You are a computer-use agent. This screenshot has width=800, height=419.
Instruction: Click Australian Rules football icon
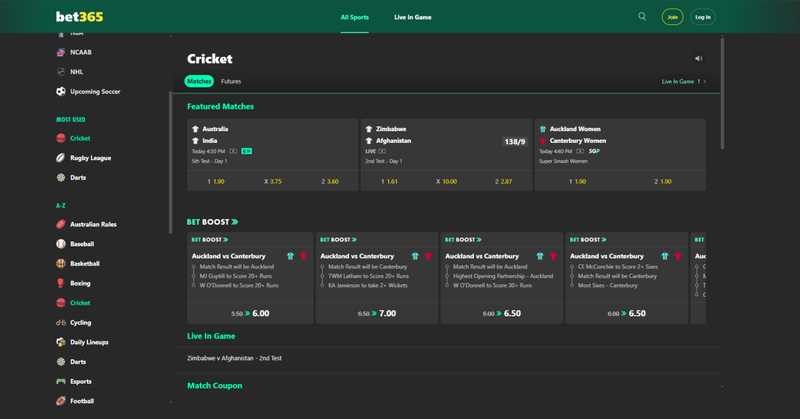click(61, 224)
